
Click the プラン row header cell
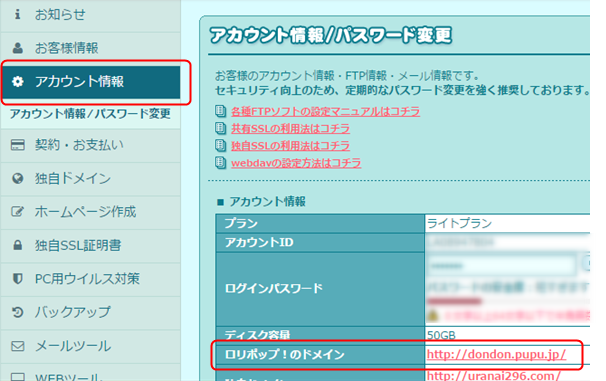click(320, 223)
